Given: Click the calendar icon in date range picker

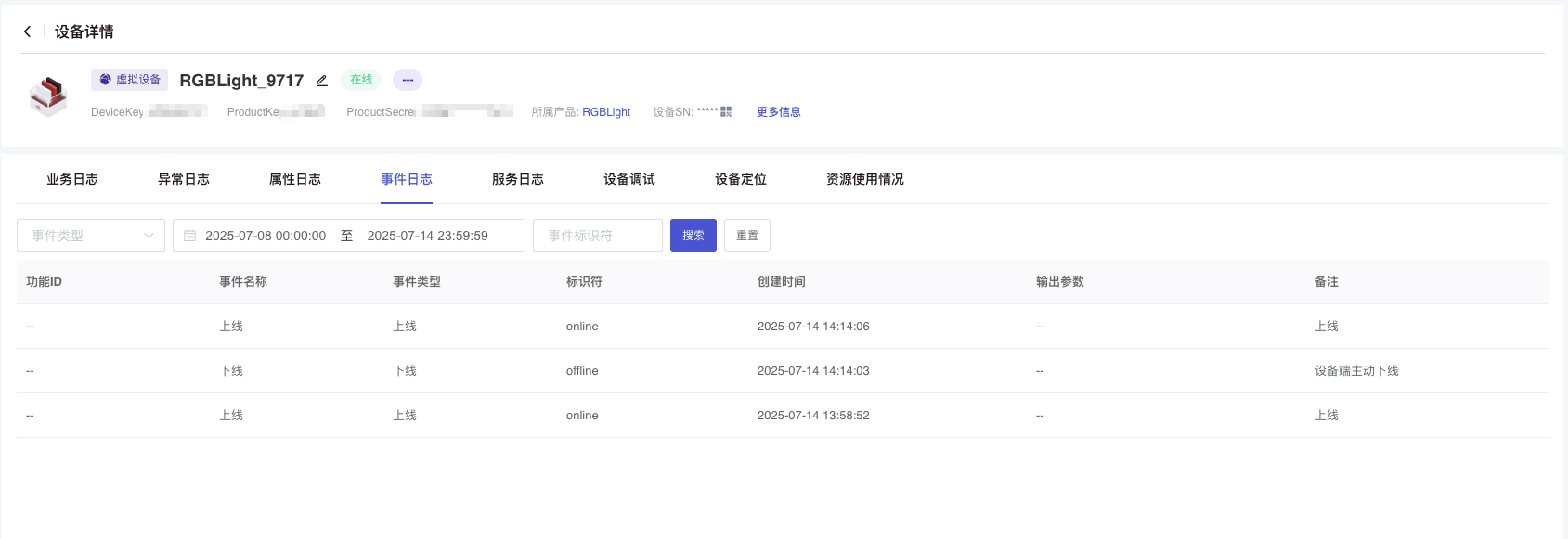Looking at the screenshot, I should (190, 236).
